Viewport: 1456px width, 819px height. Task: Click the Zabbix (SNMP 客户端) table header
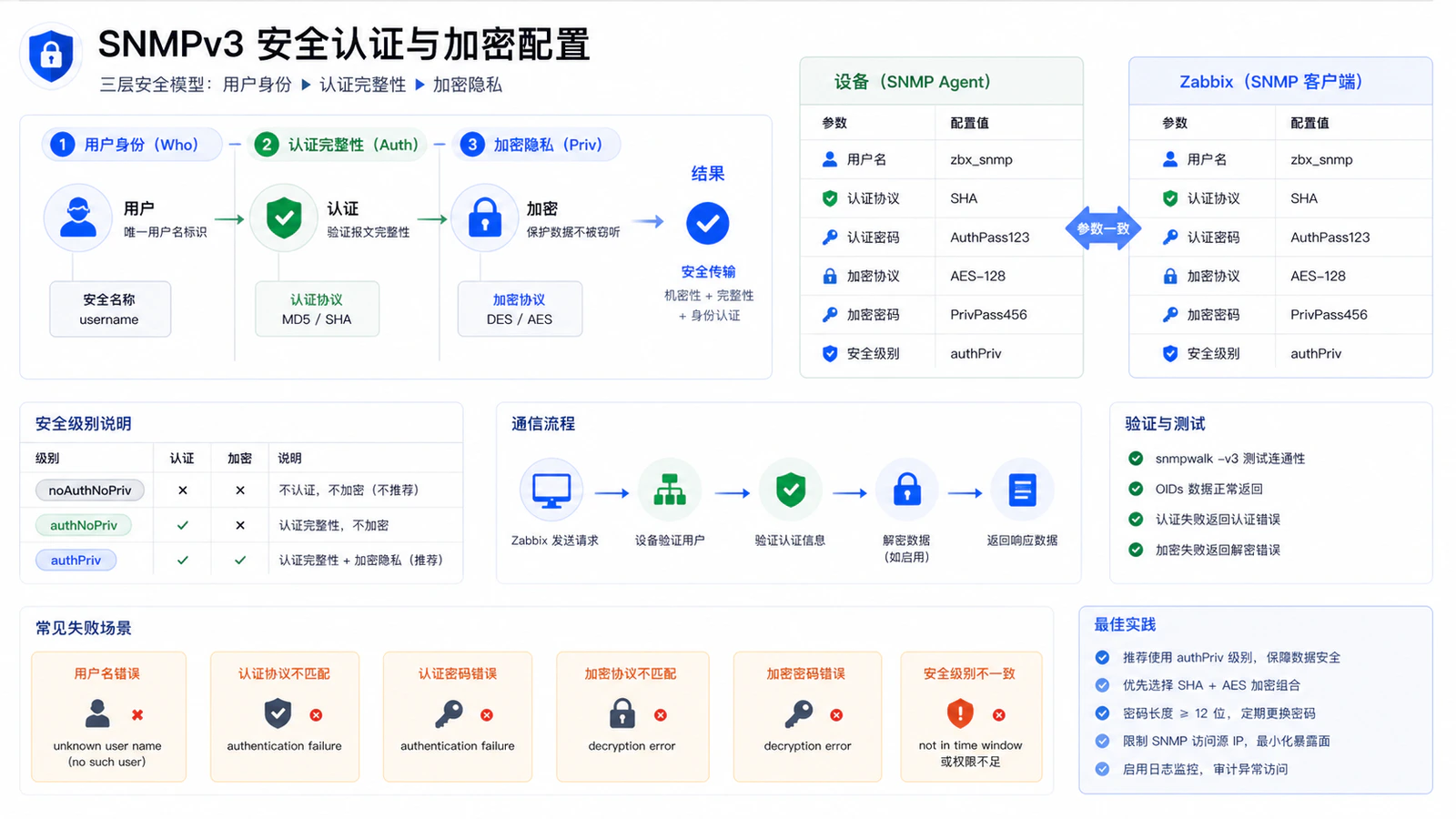click(x=1280, y=82)
